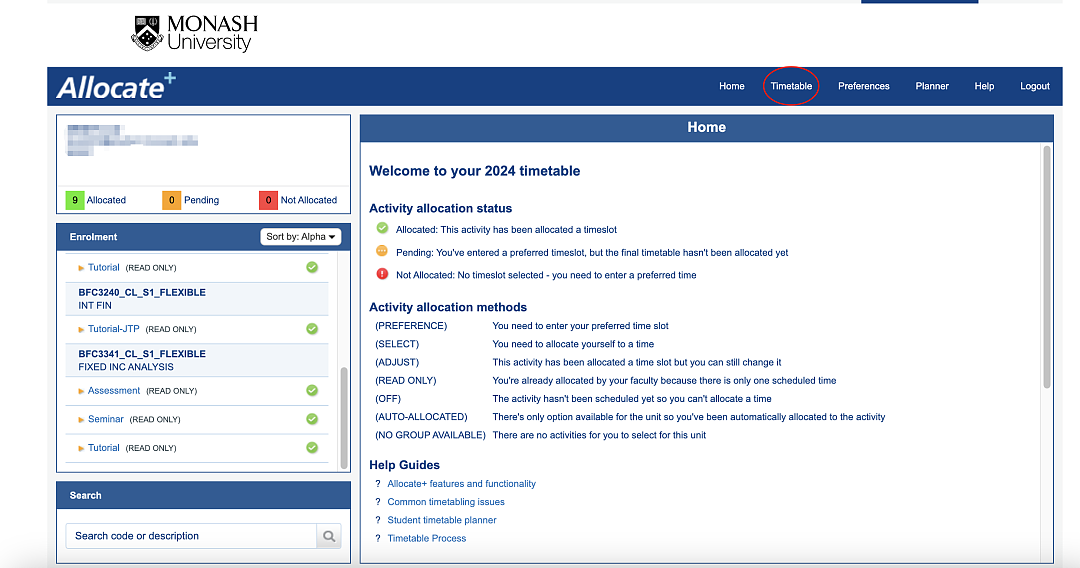The height and width of the screenshot is (568, 1080).
Task: Click green check icon on top Tutorial row
Action: (x=312, y=267)
